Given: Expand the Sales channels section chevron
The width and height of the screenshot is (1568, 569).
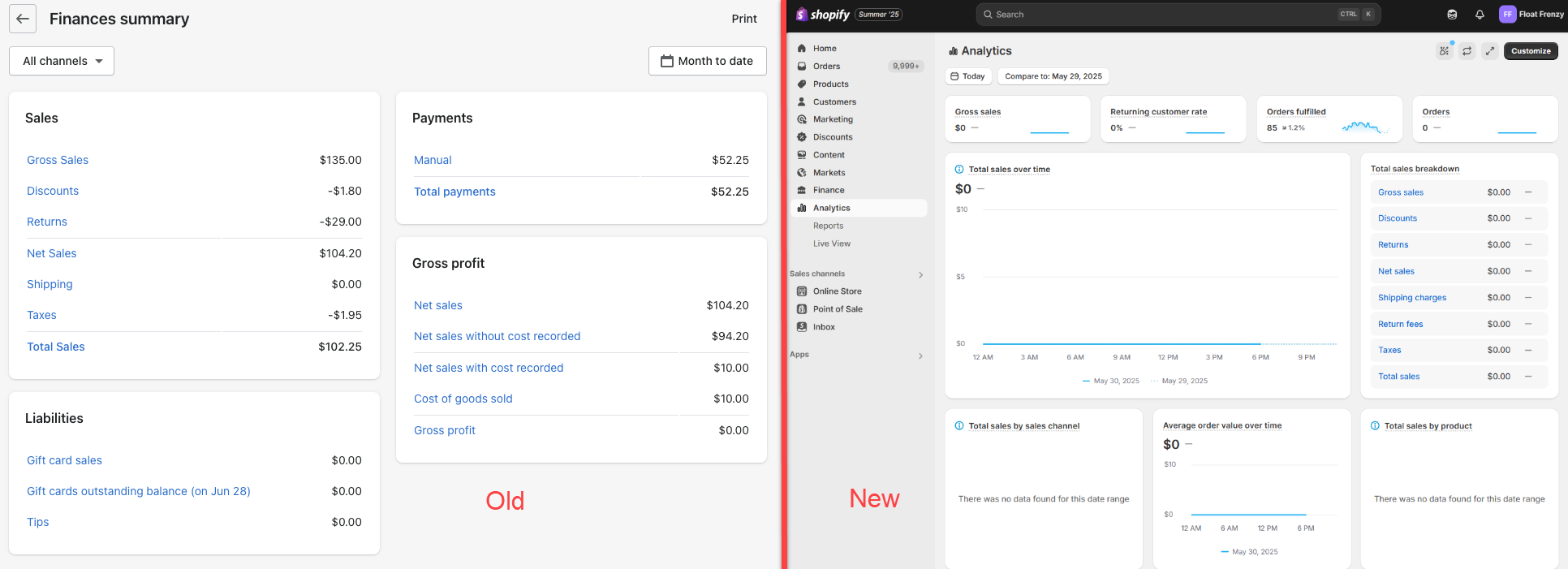Looking at the screenshot, I should [x=920, y=274].
